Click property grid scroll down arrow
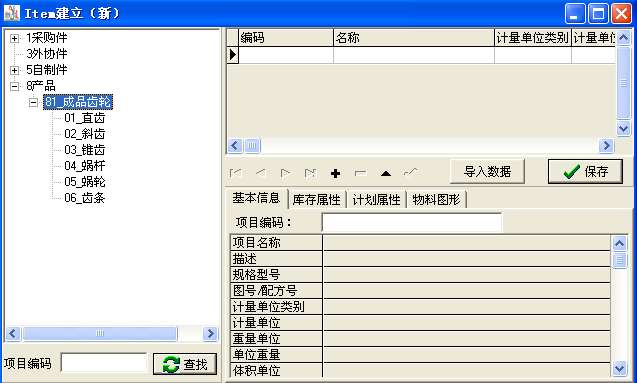Image resolution: width=637 pixels, height=383 pixels. 619,369
